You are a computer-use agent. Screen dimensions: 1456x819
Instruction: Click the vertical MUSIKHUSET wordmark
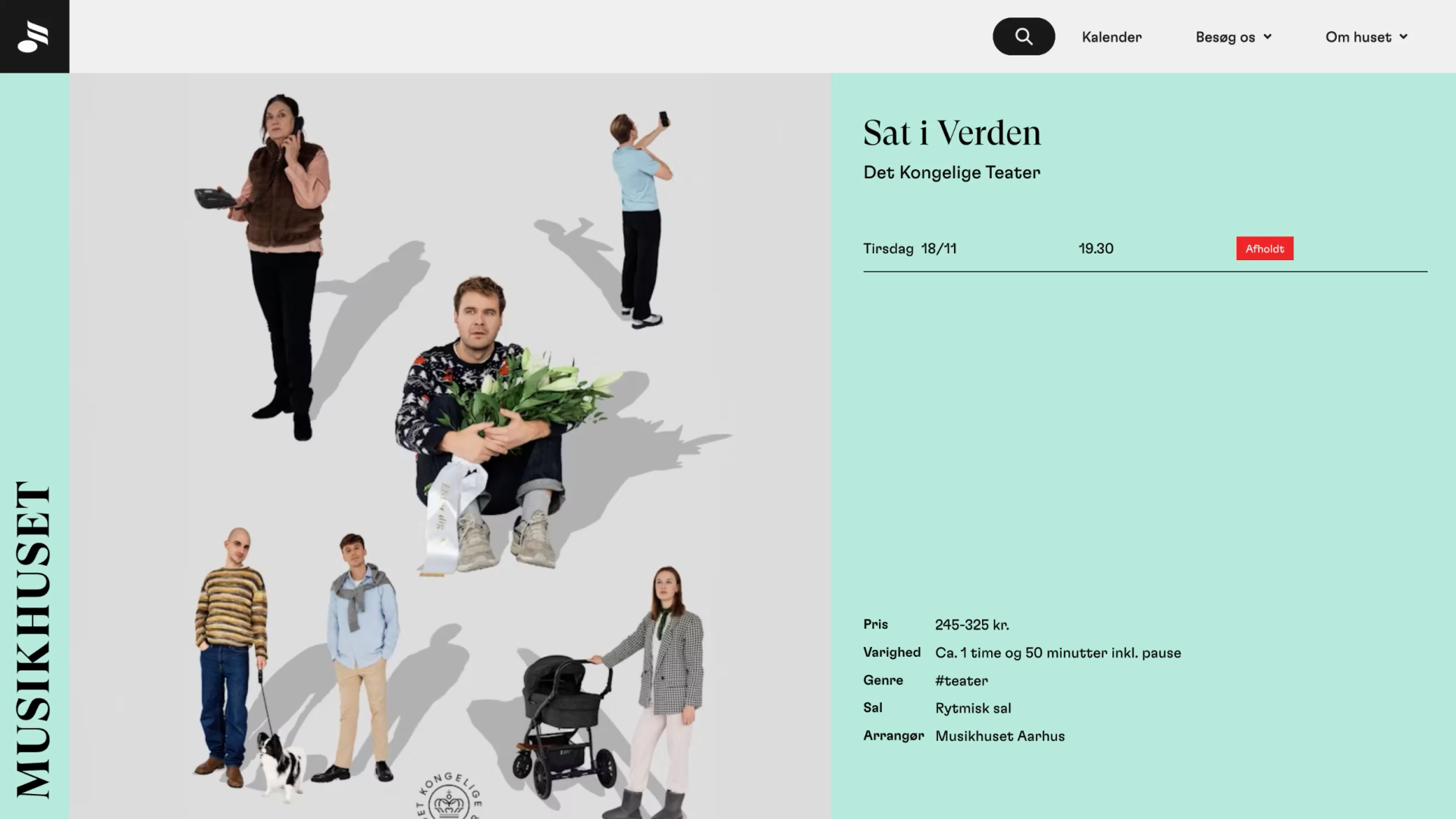point(33,639)
